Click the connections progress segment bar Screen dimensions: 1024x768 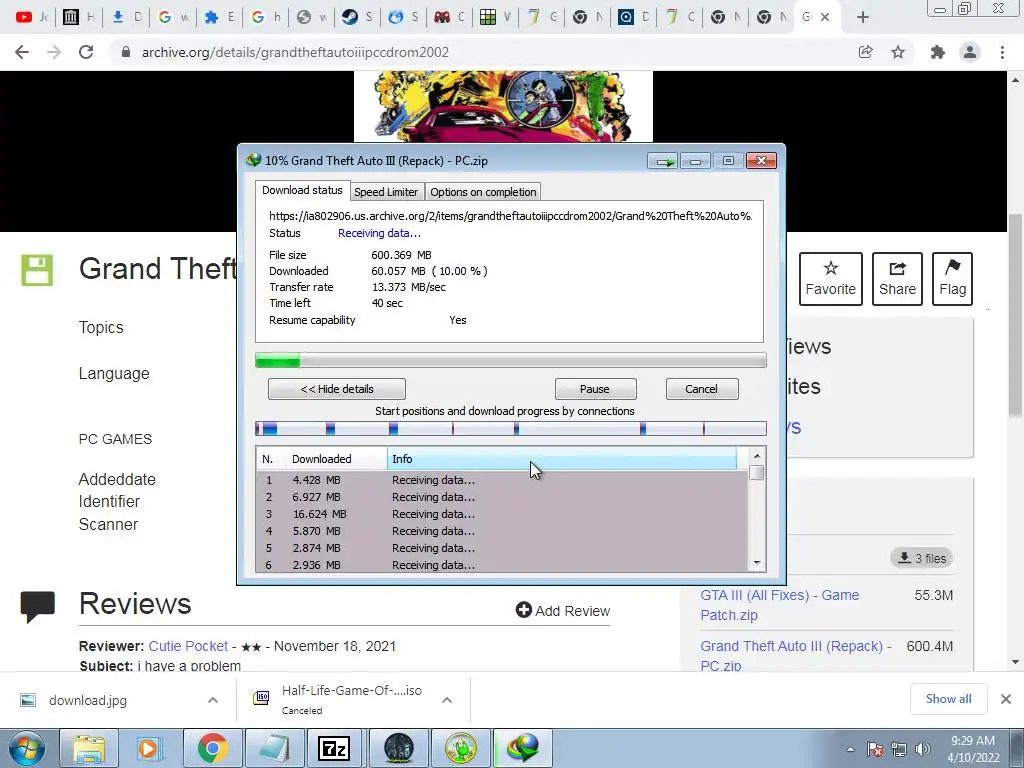[x=511, y=428]
